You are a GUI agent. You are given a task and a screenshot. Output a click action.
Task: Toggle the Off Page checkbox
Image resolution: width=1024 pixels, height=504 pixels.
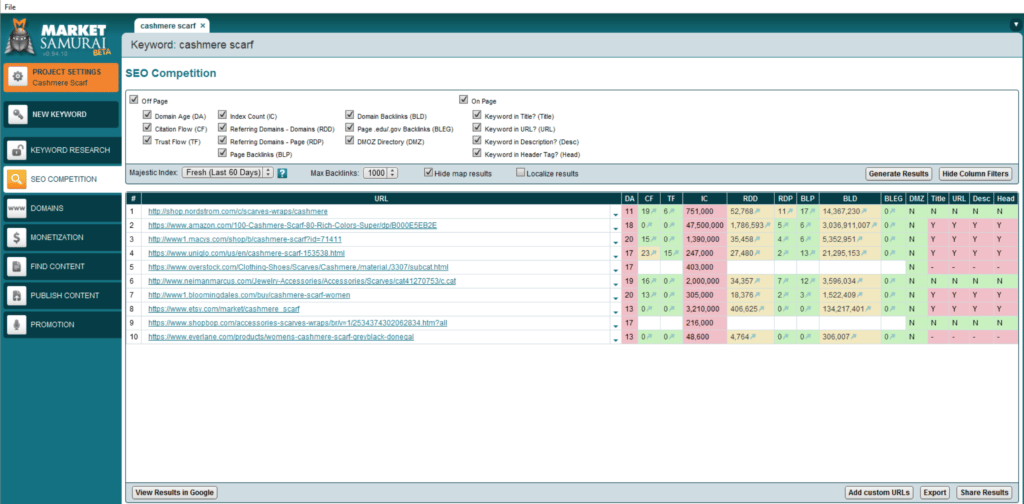tap(135, 101)
